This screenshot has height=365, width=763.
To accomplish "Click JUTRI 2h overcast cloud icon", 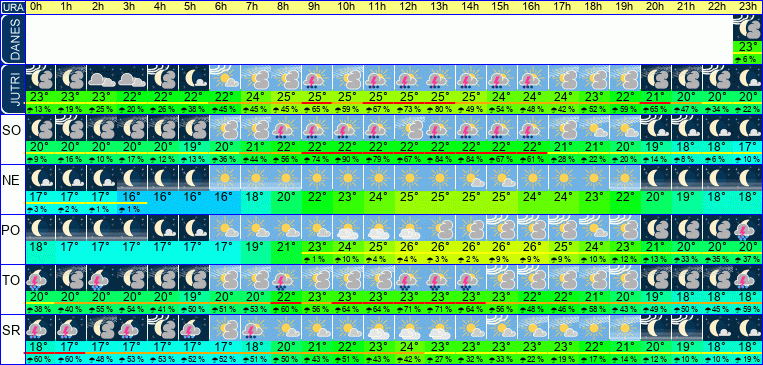I will [101, 78].
